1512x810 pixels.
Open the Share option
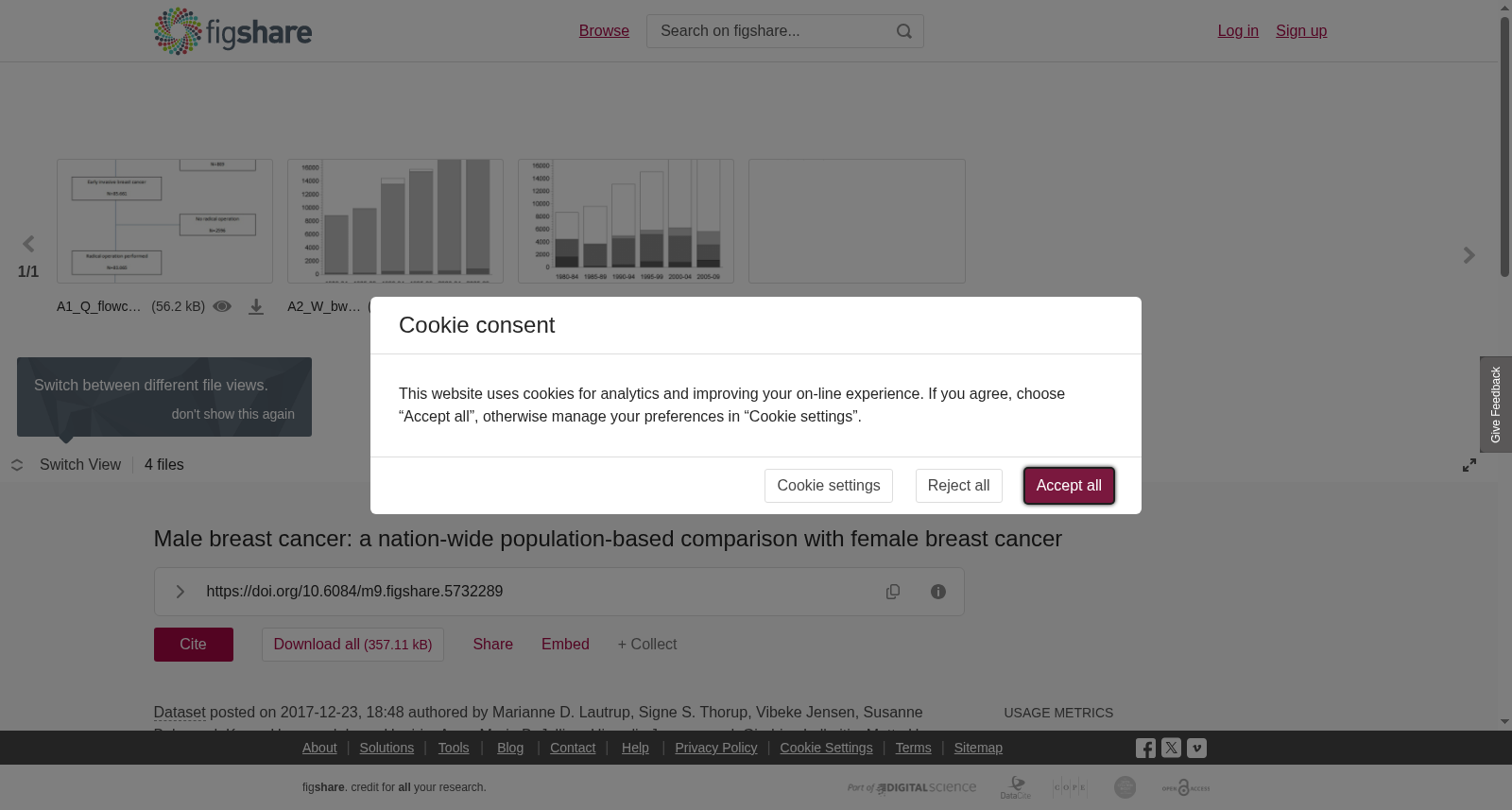click(493, 645)
